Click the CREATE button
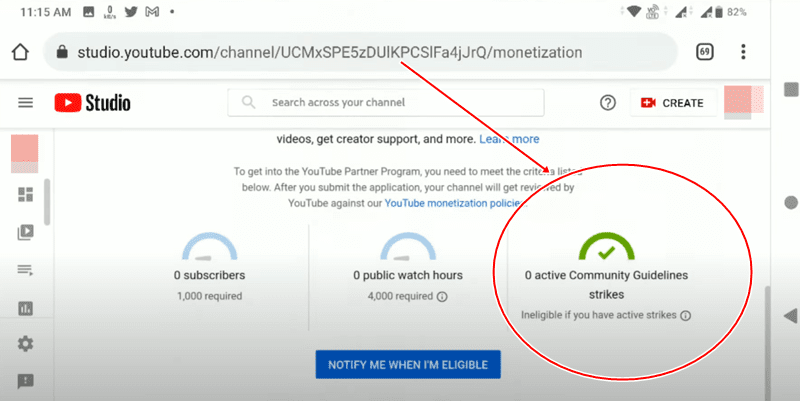Image resolution: width=800 pixels, height=401 pixels. coord(672,103)
